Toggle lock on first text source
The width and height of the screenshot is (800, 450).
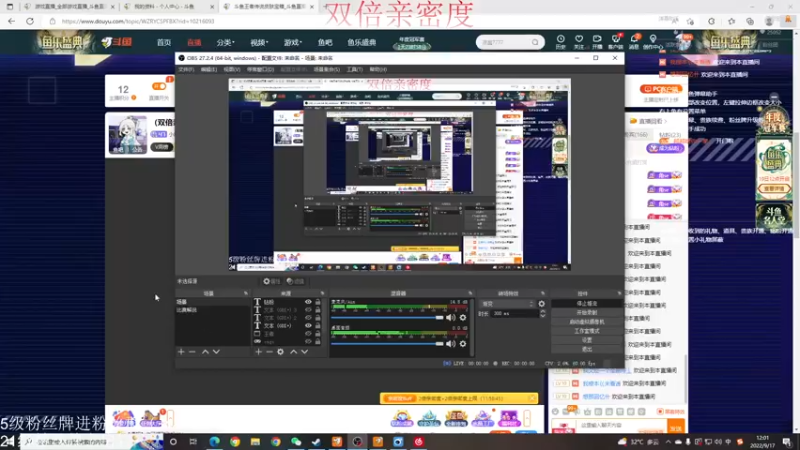[318, 302]
